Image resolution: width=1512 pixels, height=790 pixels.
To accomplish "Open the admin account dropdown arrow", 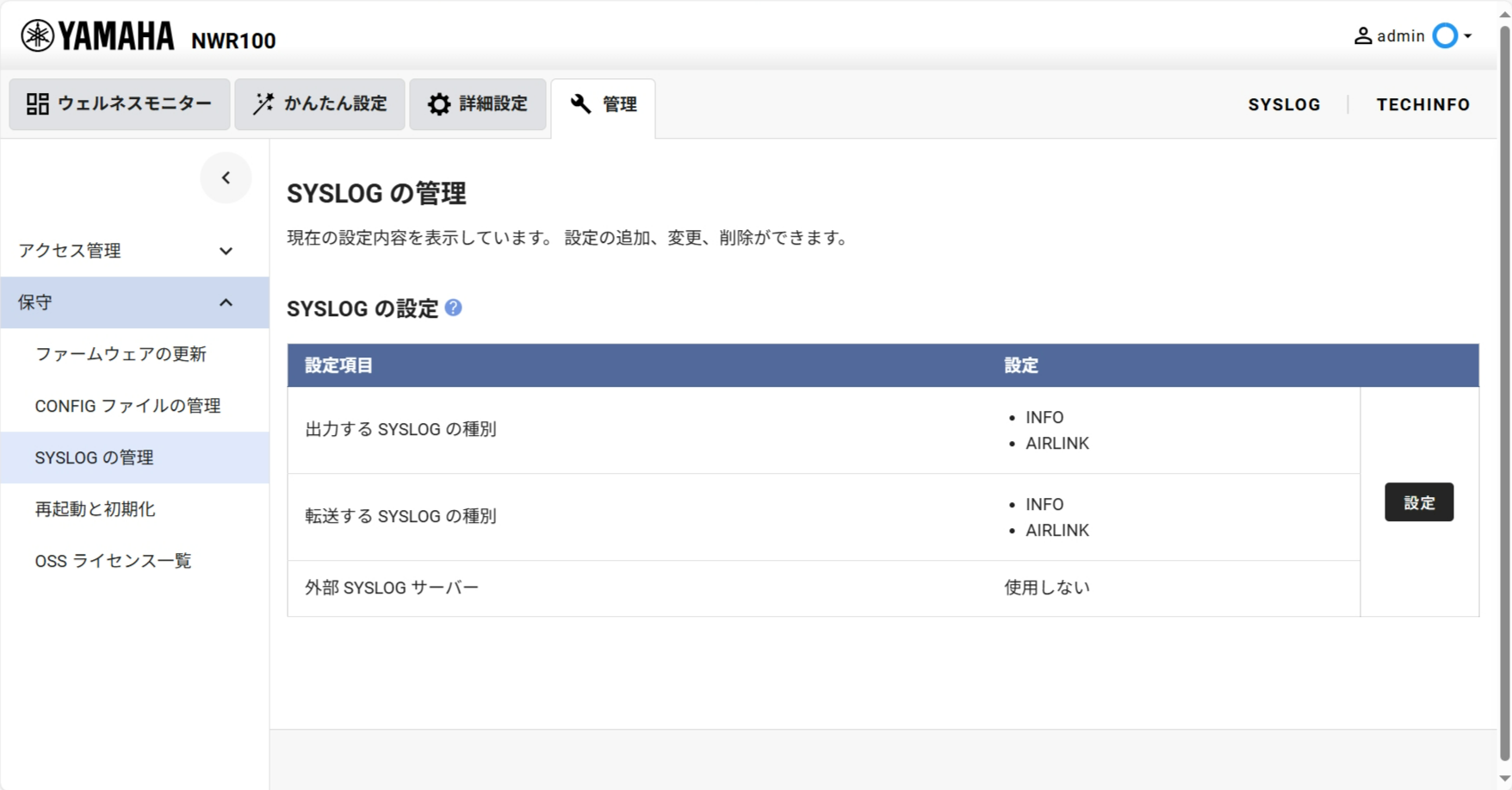I will 1468,36.
